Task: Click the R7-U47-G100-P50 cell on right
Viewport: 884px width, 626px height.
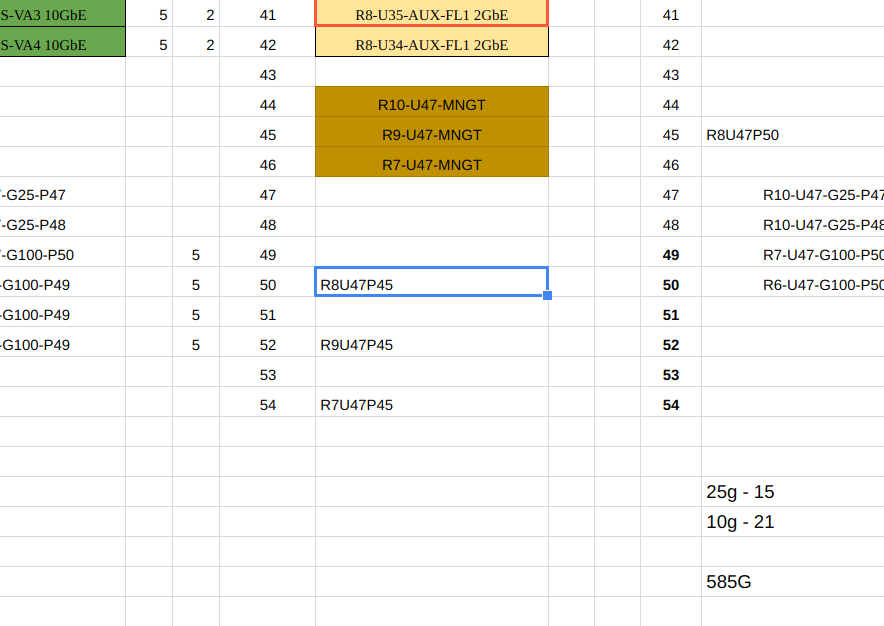Action: [x=793, y=252]
